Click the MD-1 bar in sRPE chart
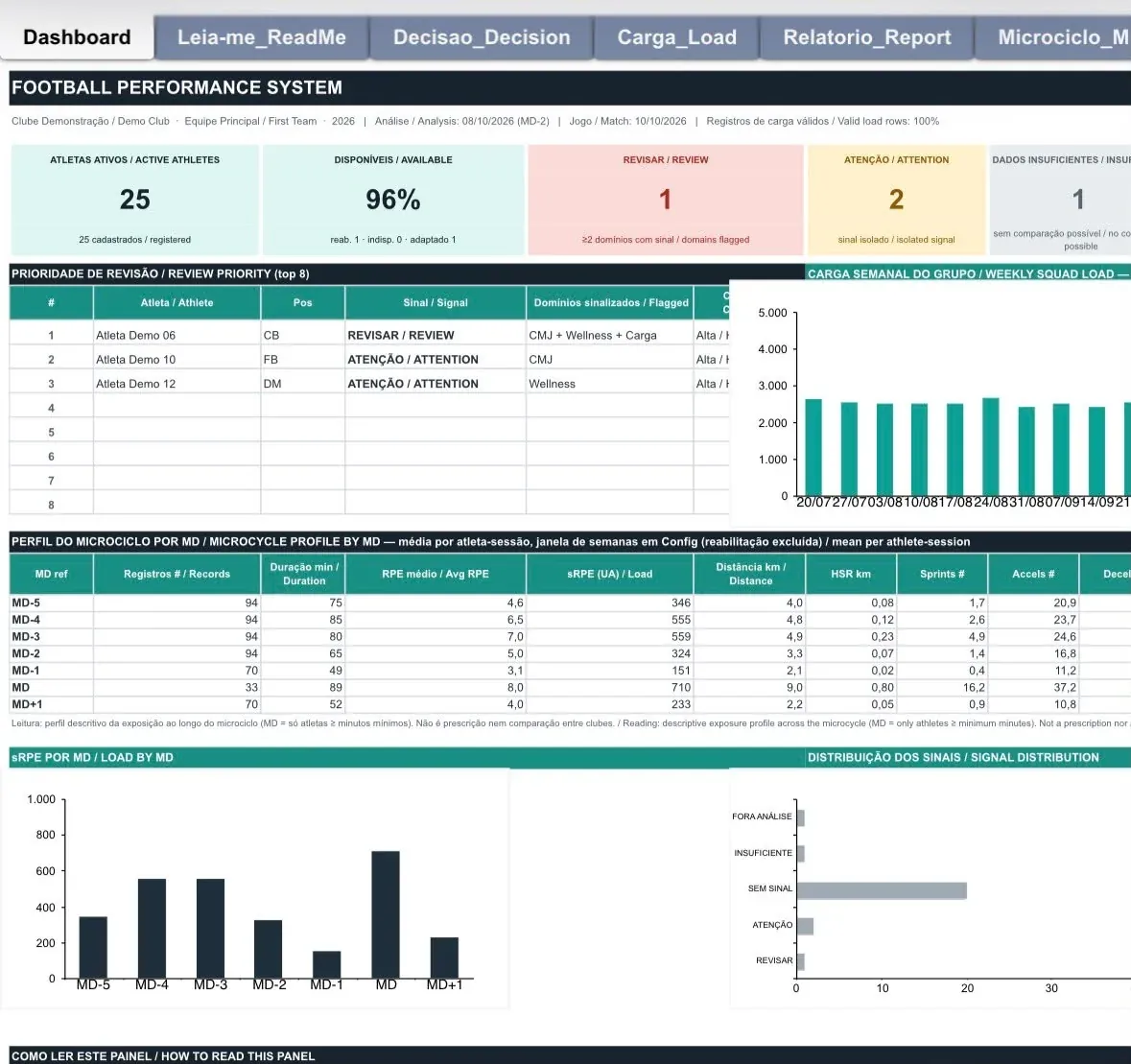Viewport: 1131px width, 1064px height. point(327,964)
